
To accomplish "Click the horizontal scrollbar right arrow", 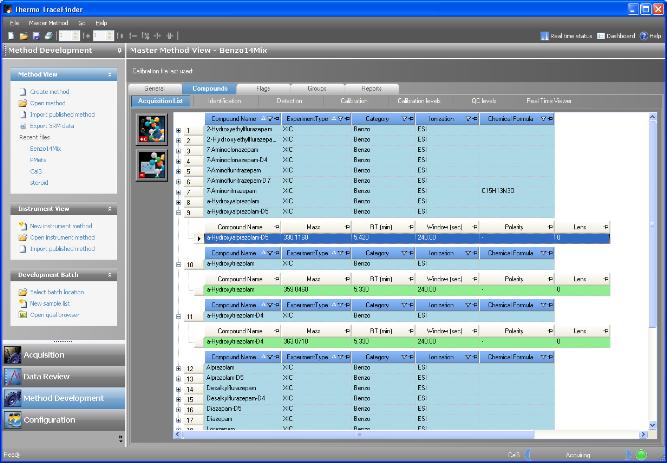I will (x=643, y=434).
